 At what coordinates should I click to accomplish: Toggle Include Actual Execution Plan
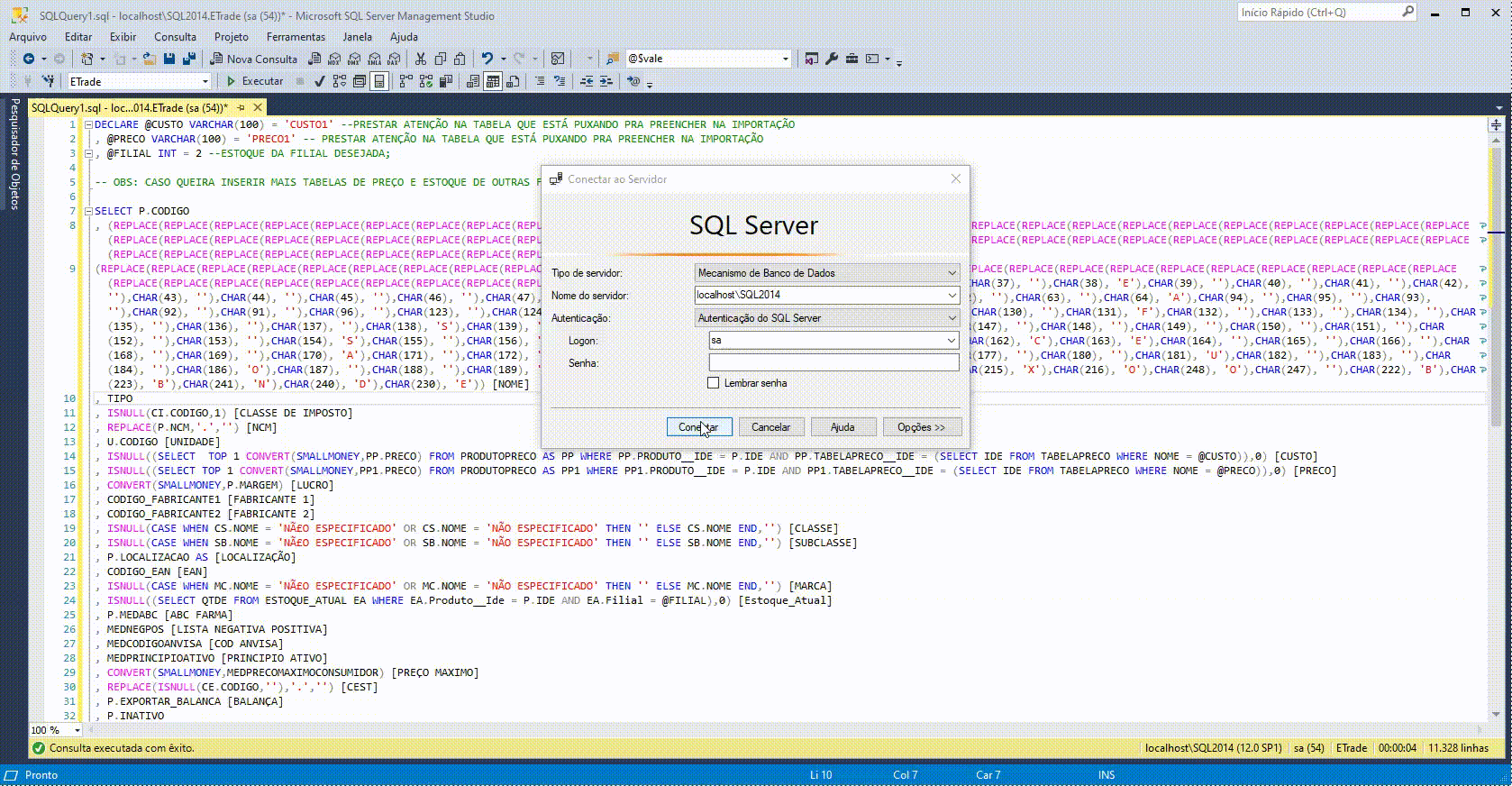coord(405,81)
